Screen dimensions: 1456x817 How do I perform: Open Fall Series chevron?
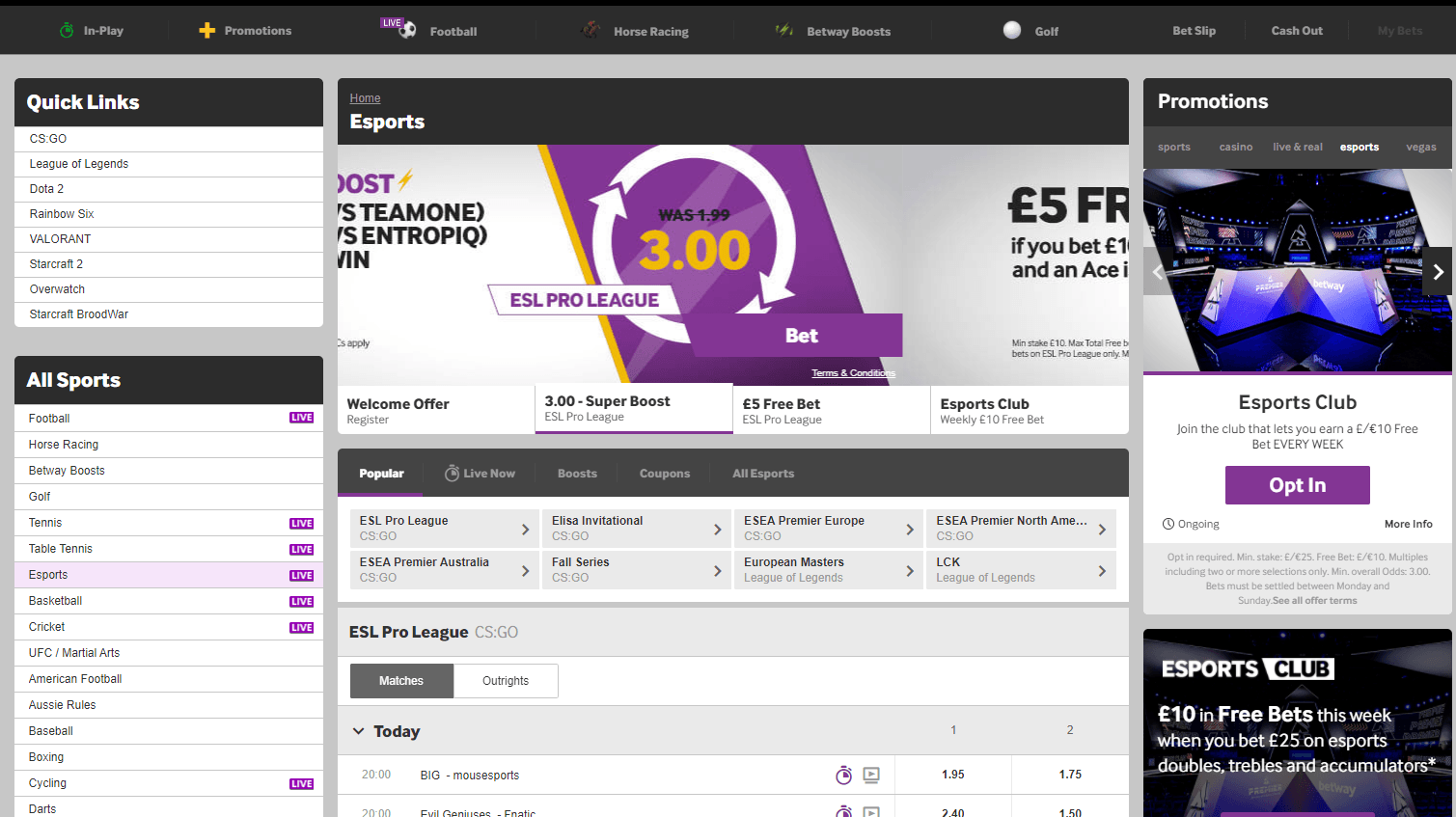pos(717,571)
